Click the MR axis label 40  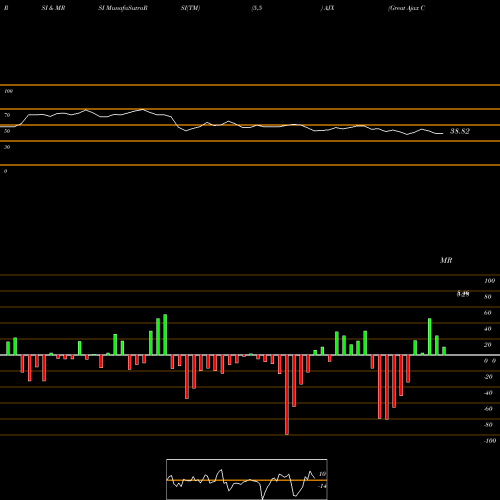click(x=488, y=329)
